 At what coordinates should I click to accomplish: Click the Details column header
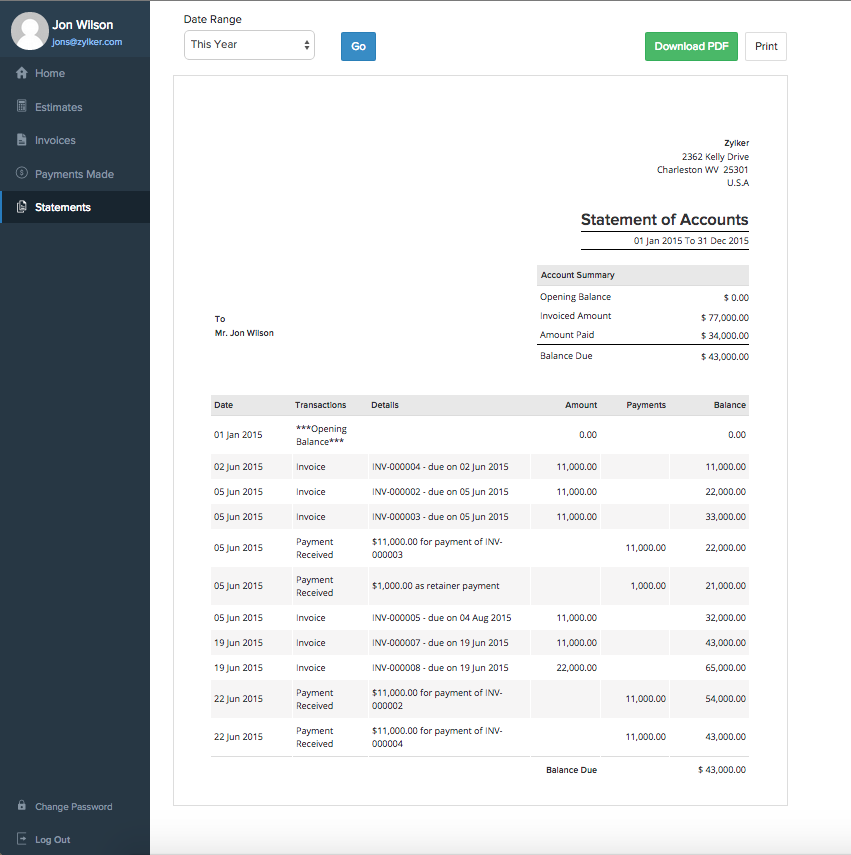385,405
